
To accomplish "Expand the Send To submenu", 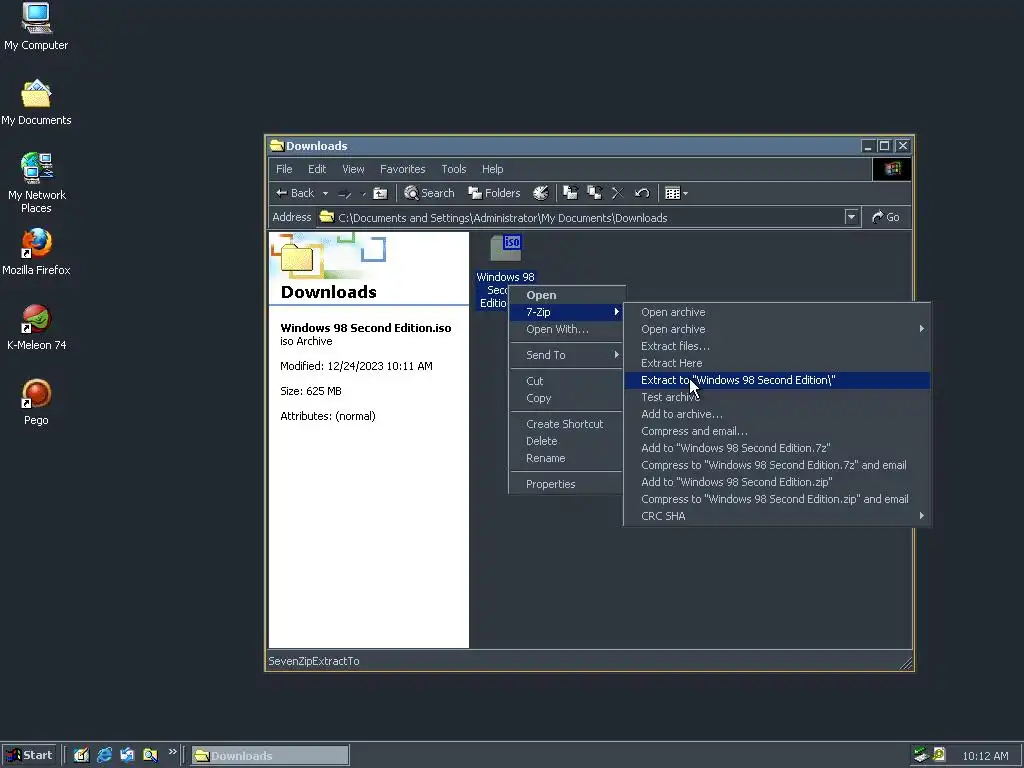I will 567,355.
